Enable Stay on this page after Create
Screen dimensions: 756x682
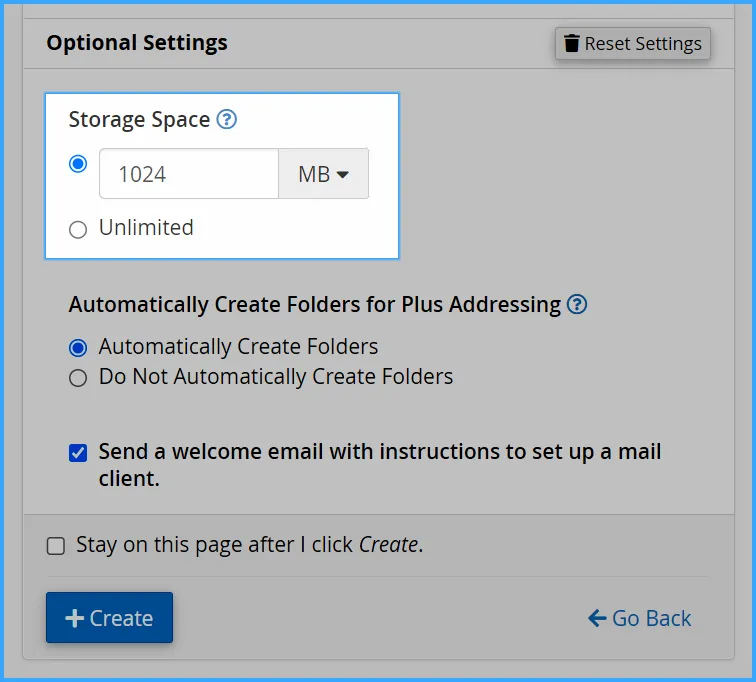(x=56, y=546)
